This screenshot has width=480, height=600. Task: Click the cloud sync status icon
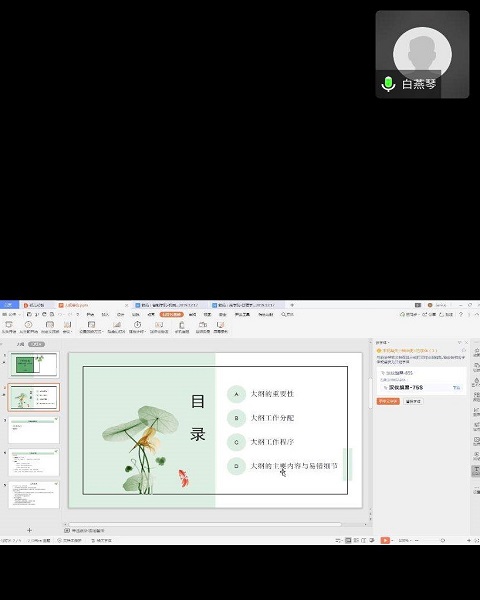click(410, 314)
